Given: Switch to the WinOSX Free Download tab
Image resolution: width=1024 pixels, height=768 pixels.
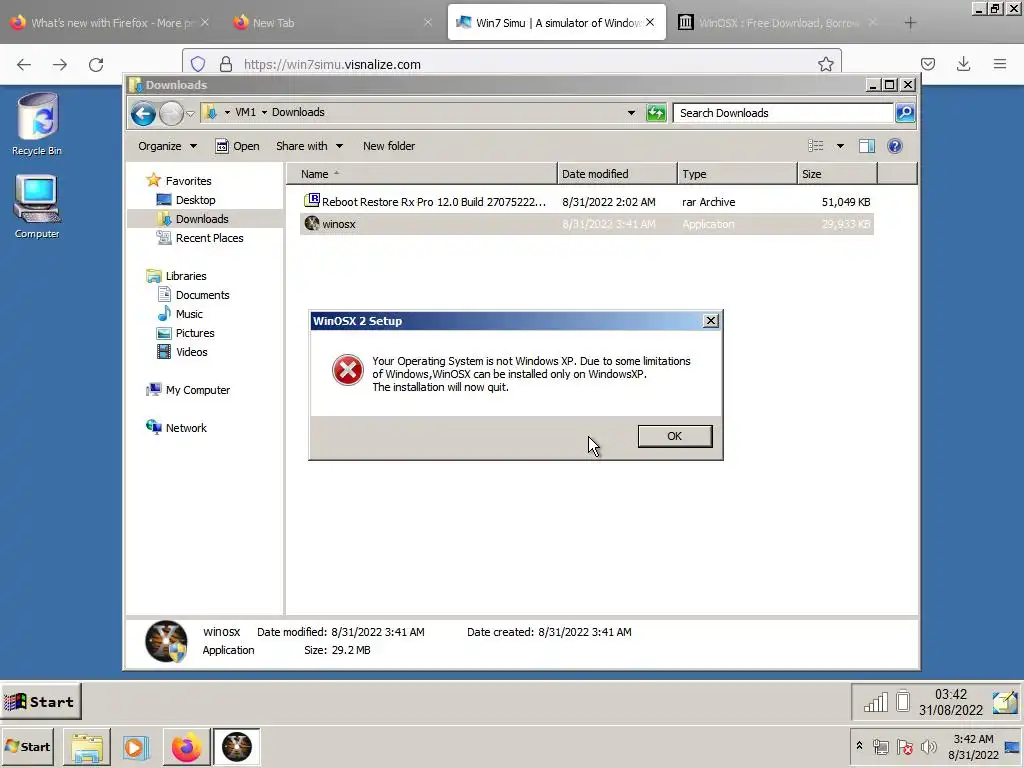Looking at the screenshot, I should coord(776,23).
